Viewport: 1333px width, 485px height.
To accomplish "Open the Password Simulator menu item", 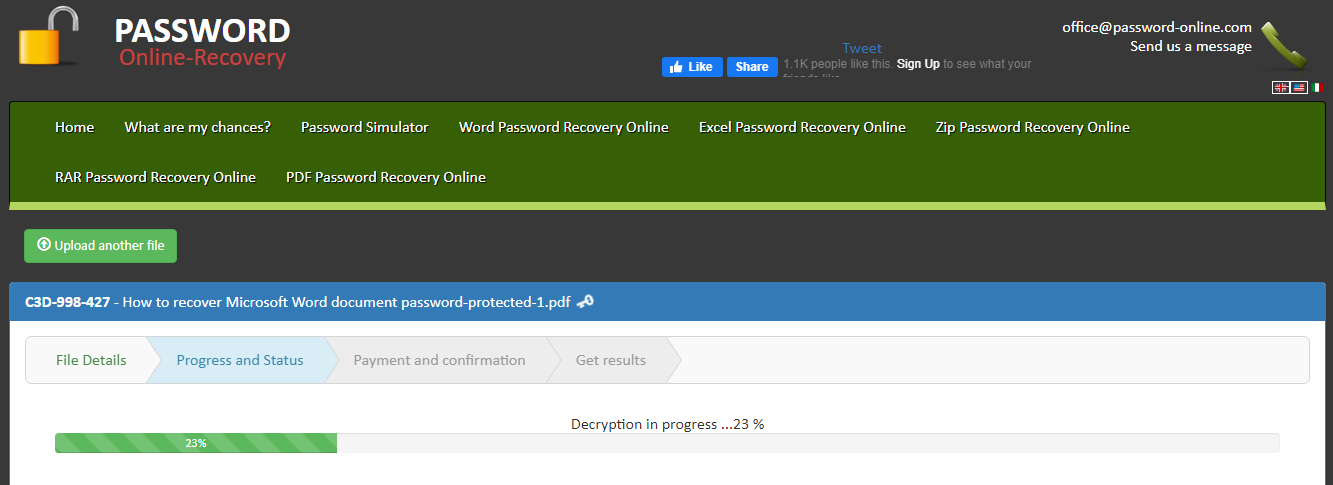I will point(365,127).
